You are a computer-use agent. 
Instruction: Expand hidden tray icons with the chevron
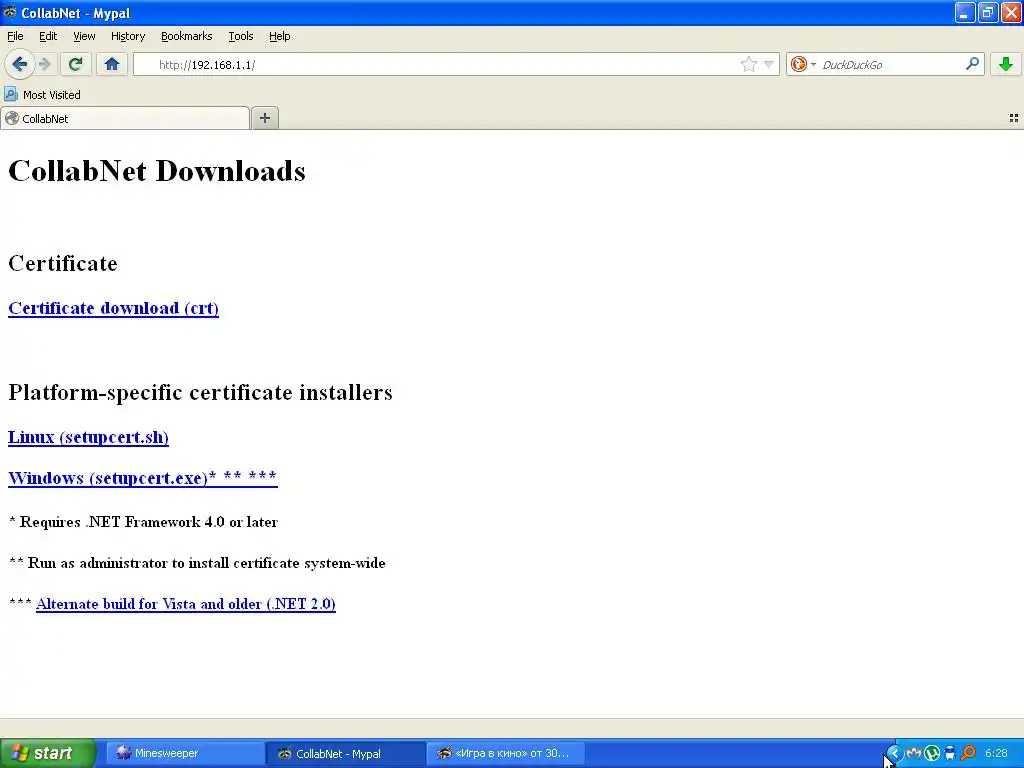[895, 753]
